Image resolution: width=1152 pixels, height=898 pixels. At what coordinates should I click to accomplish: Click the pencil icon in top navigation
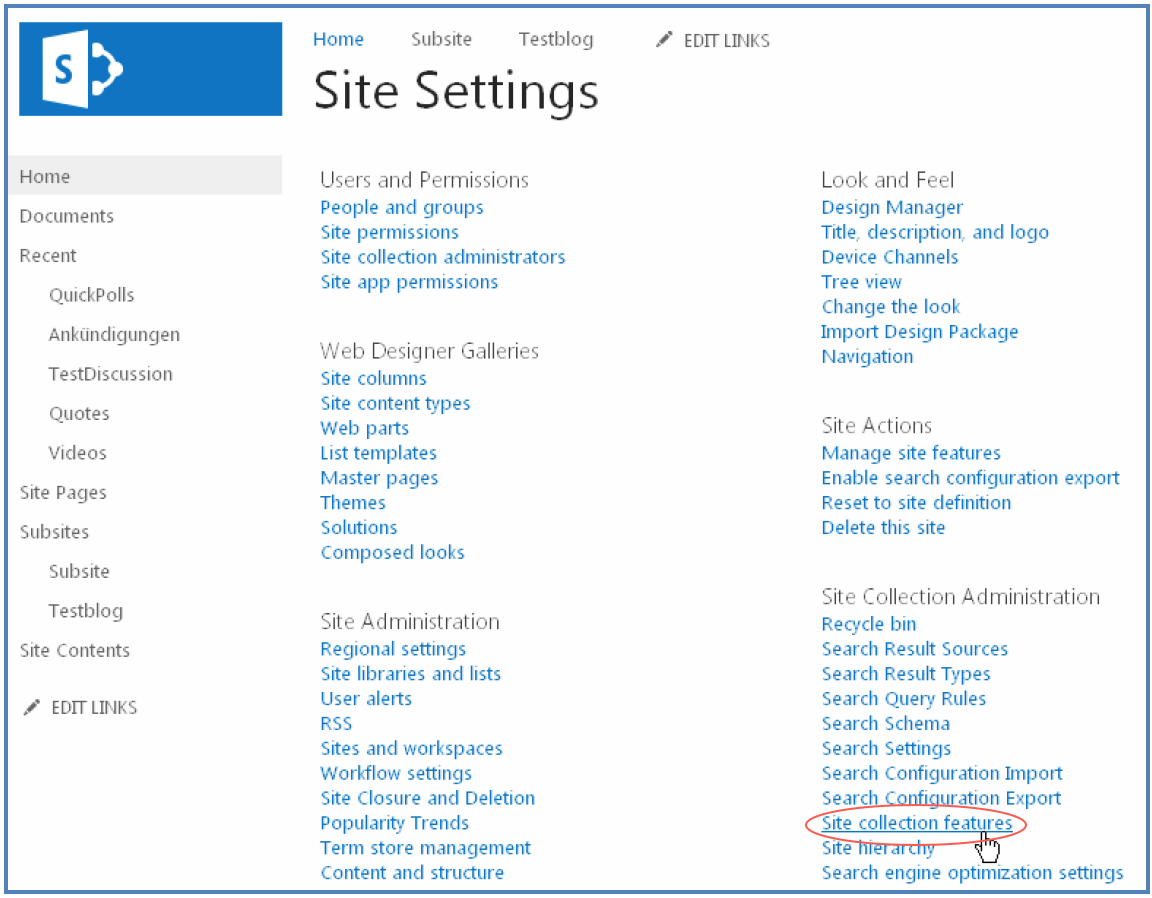tap(664, 40)
